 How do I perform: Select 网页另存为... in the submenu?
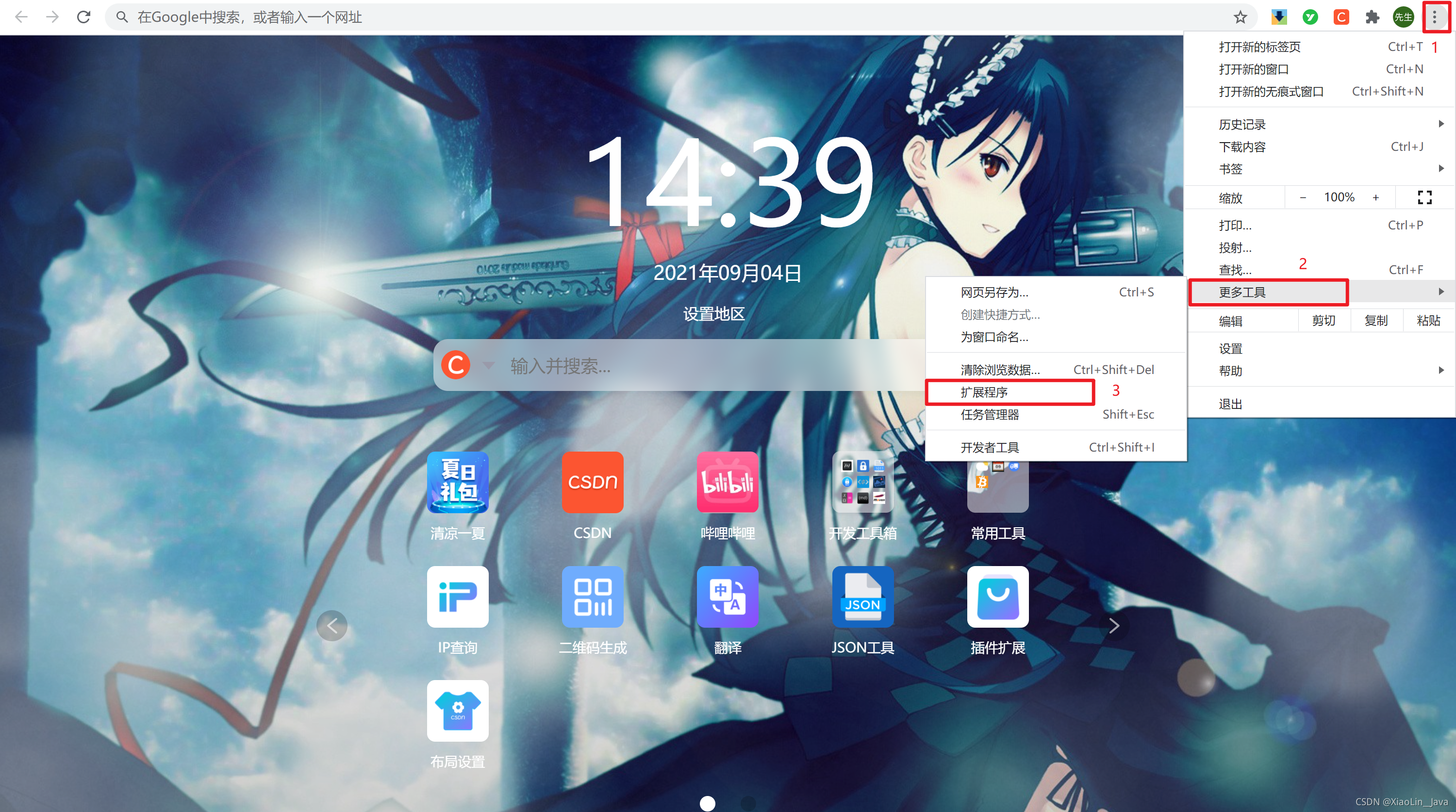(x=1056, y=292)
